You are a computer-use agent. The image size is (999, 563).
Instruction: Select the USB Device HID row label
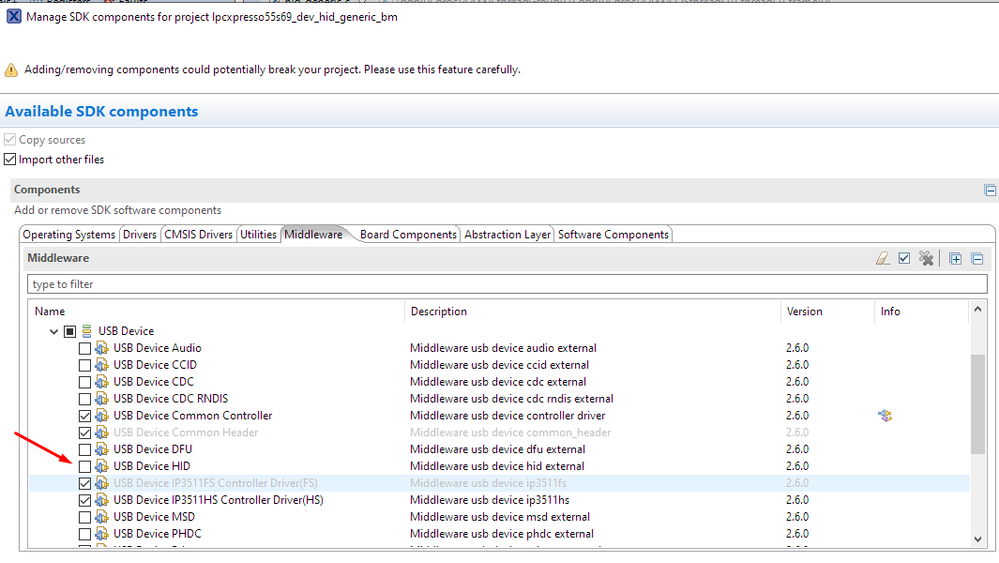click(152, 466)
